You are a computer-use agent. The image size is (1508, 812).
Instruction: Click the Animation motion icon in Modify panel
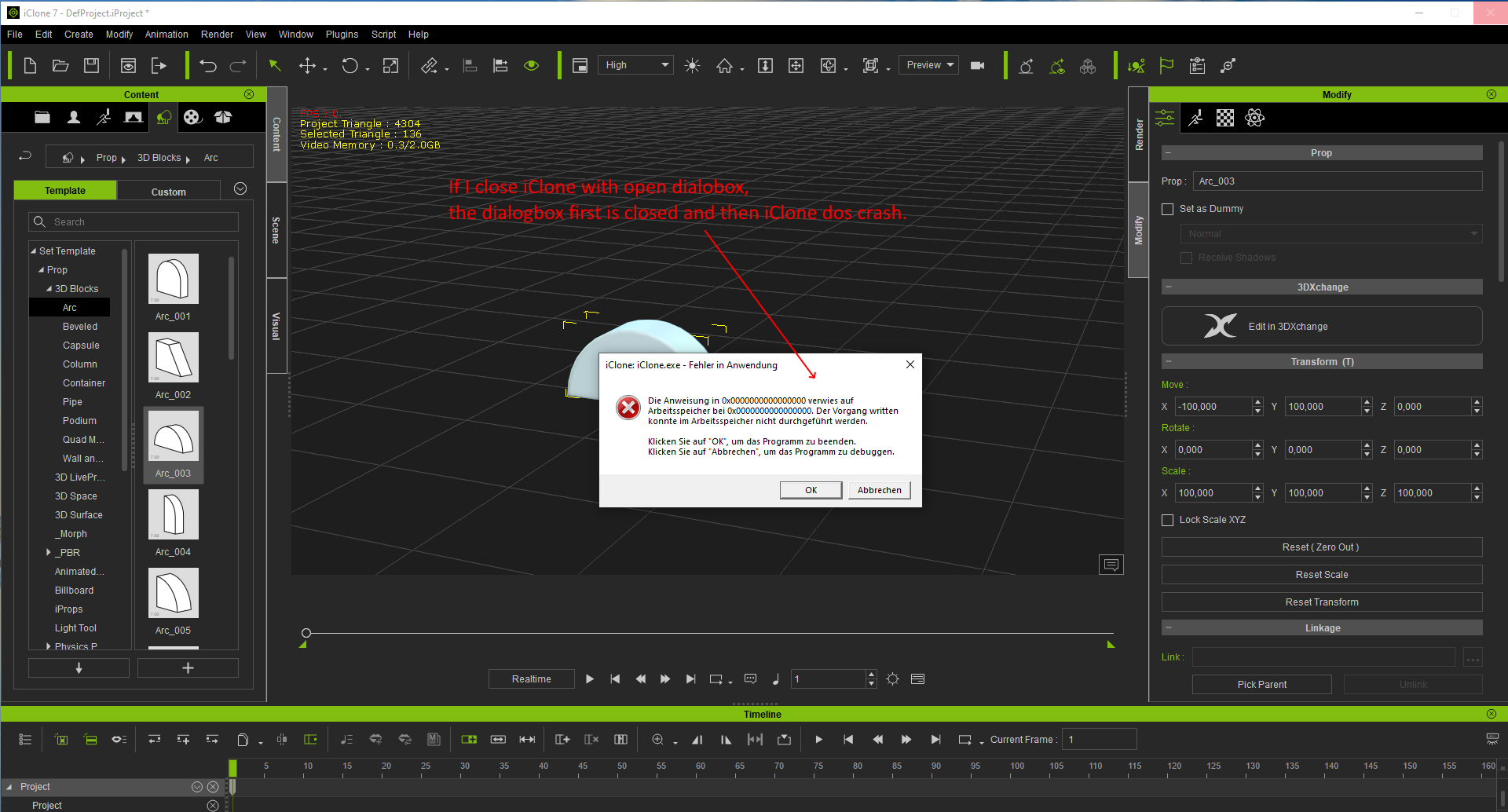(x=1195, y=119)
